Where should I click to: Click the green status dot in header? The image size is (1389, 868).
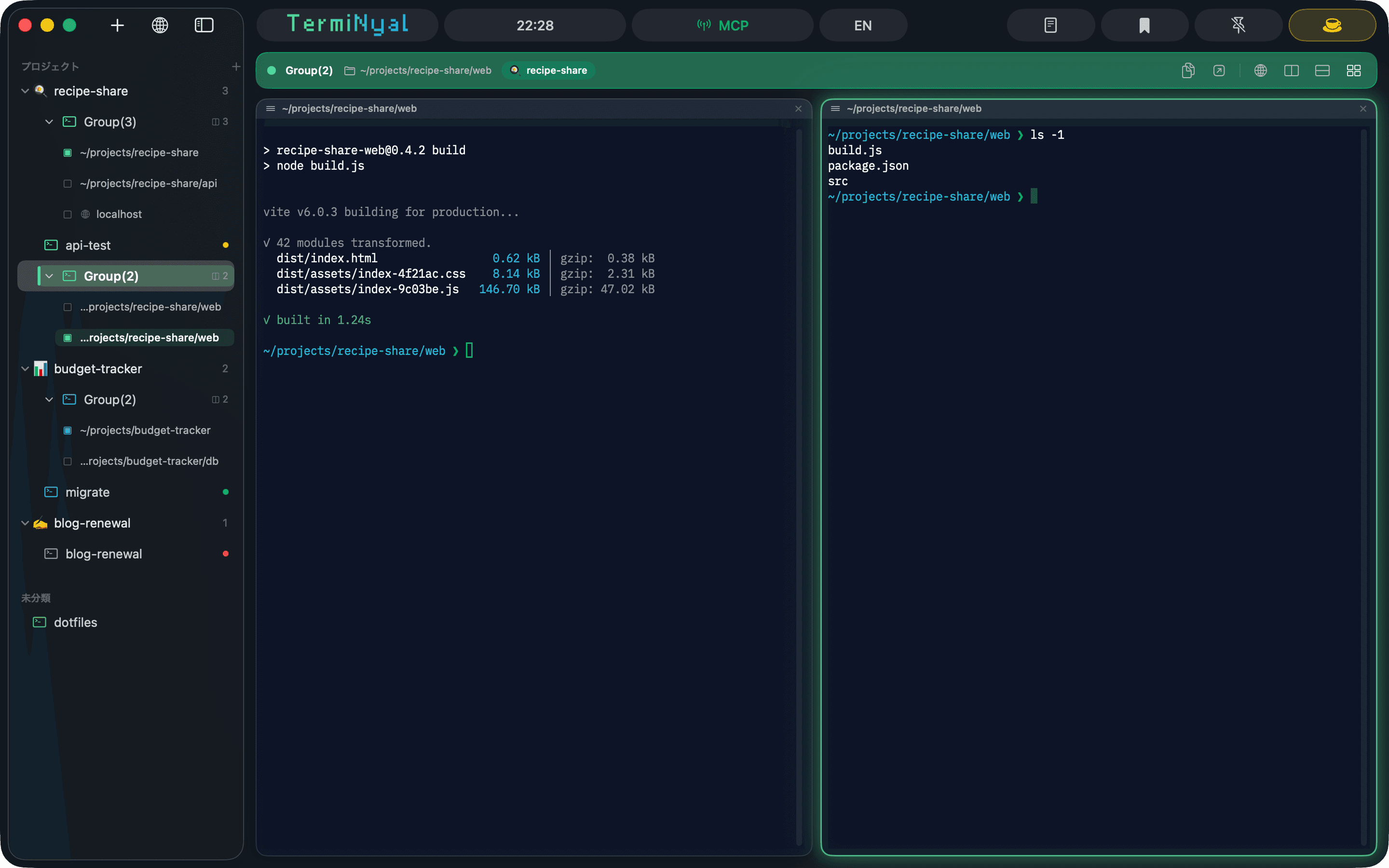coord(272,70)
